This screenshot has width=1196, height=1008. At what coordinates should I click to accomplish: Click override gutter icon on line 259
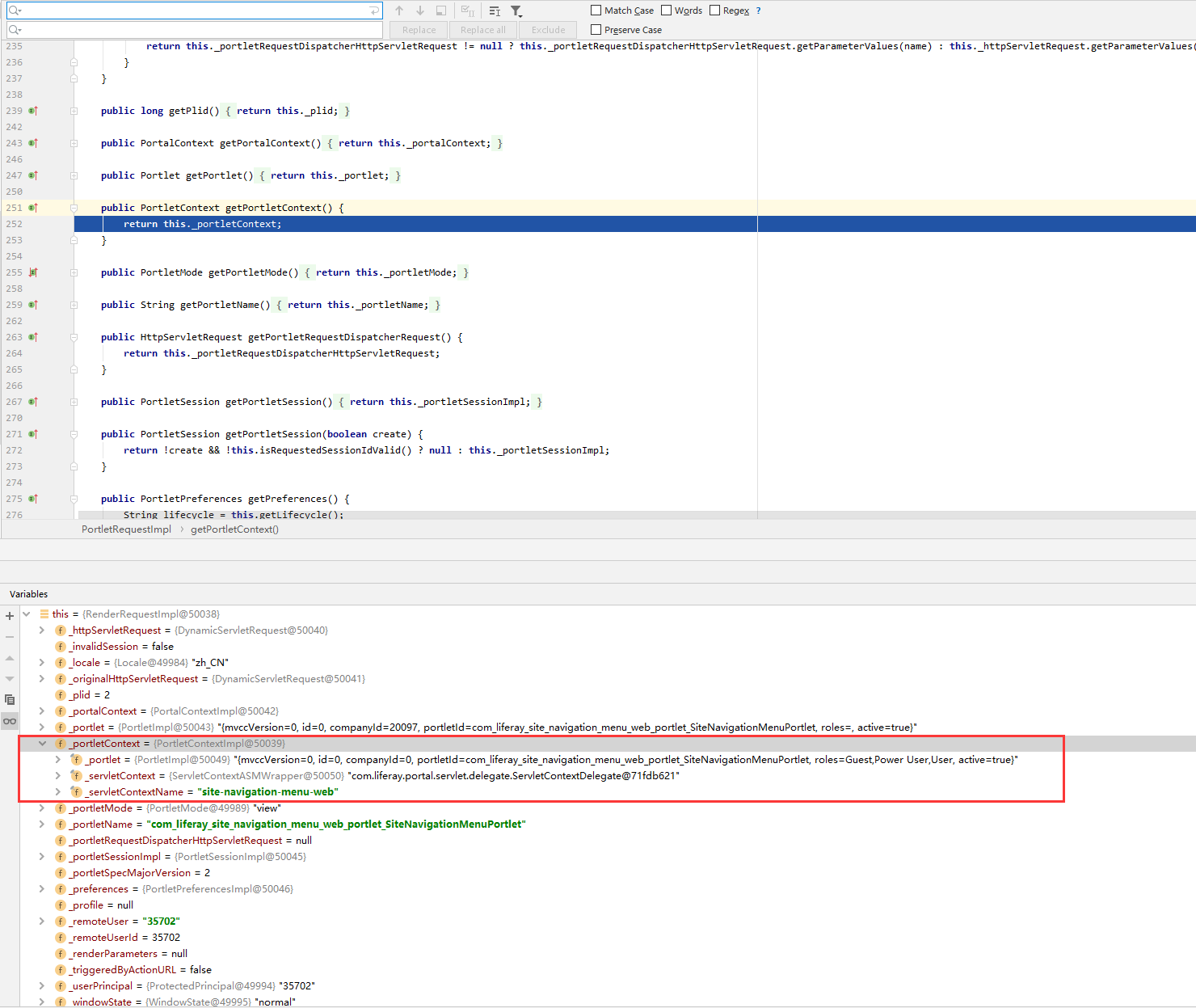tap(33, 305)
